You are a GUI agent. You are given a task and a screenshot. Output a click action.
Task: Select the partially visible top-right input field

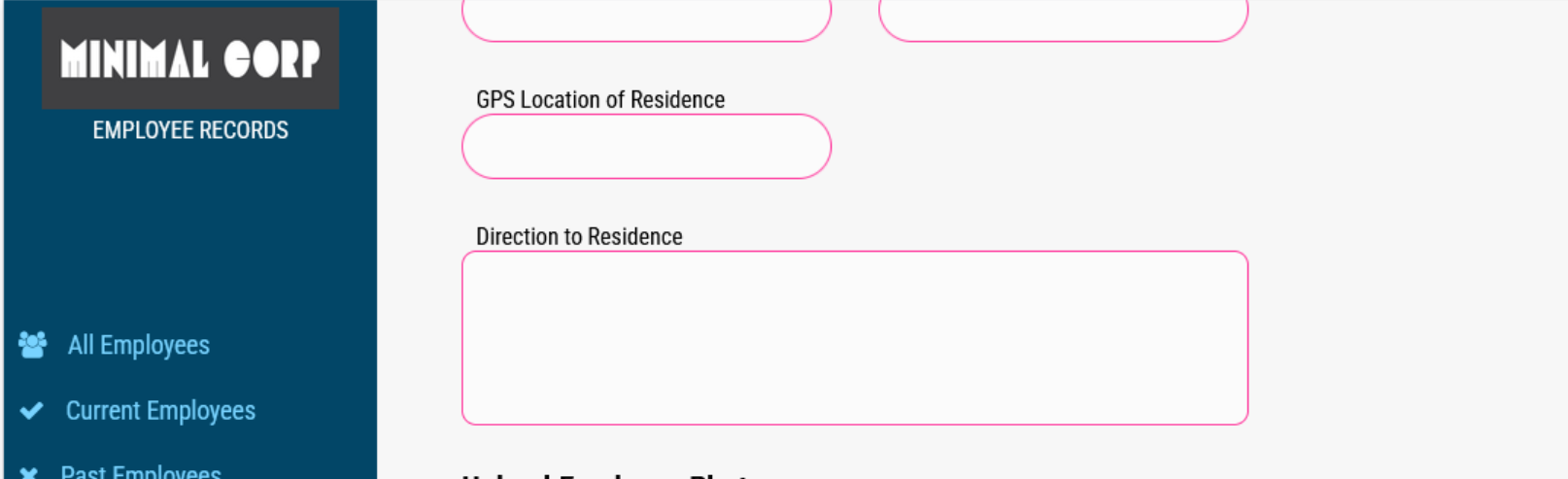point(1063,21)
